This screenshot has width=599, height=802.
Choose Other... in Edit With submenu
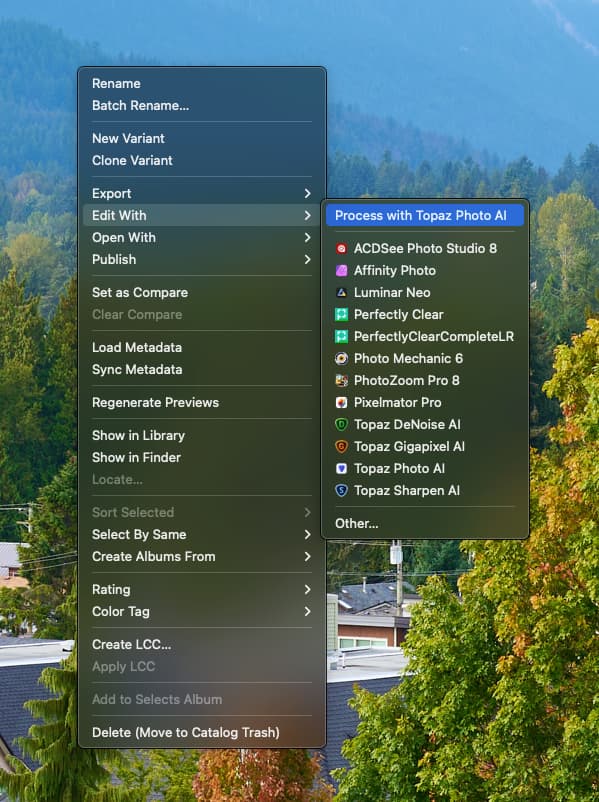(425, 523)
